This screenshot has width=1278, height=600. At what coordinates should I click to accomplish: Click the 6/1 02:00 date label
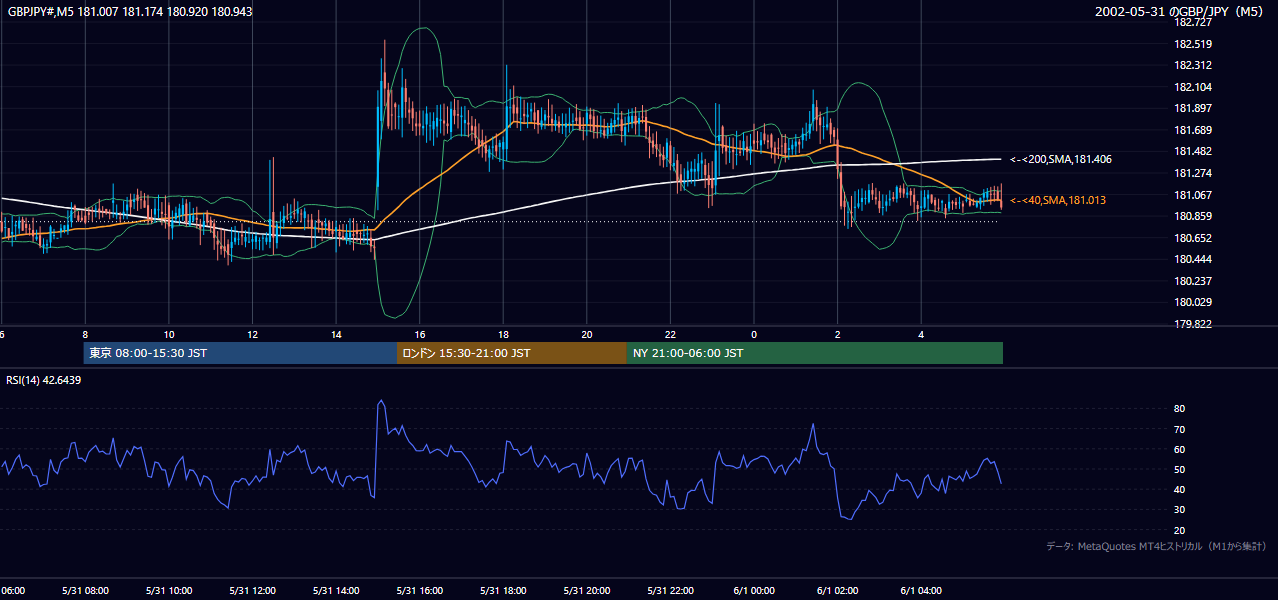click(838, 591)
